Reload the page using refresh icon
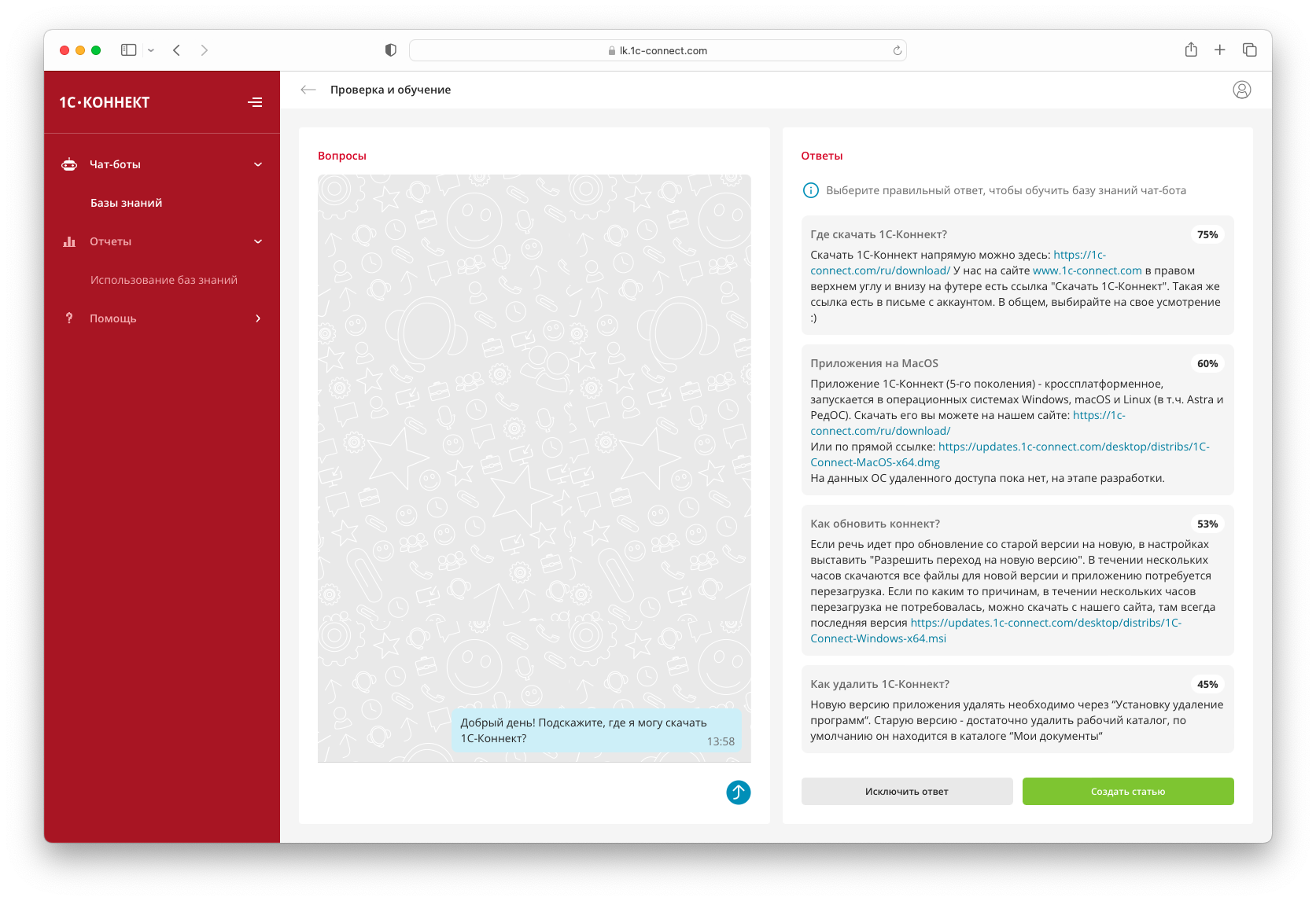 pyautogui.click(x=897, y=50)
